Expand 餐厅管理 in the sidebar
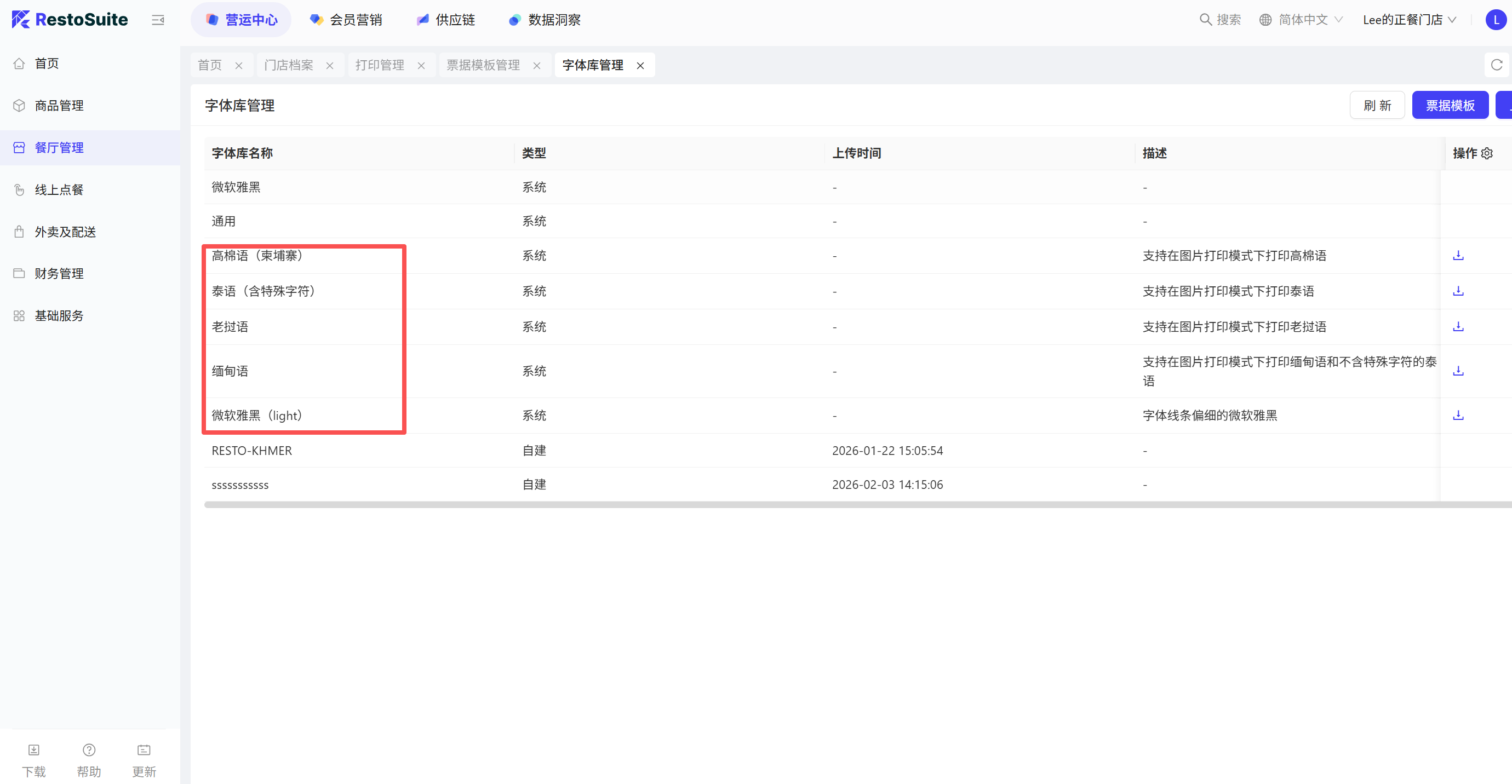 [x=59, y=148]
